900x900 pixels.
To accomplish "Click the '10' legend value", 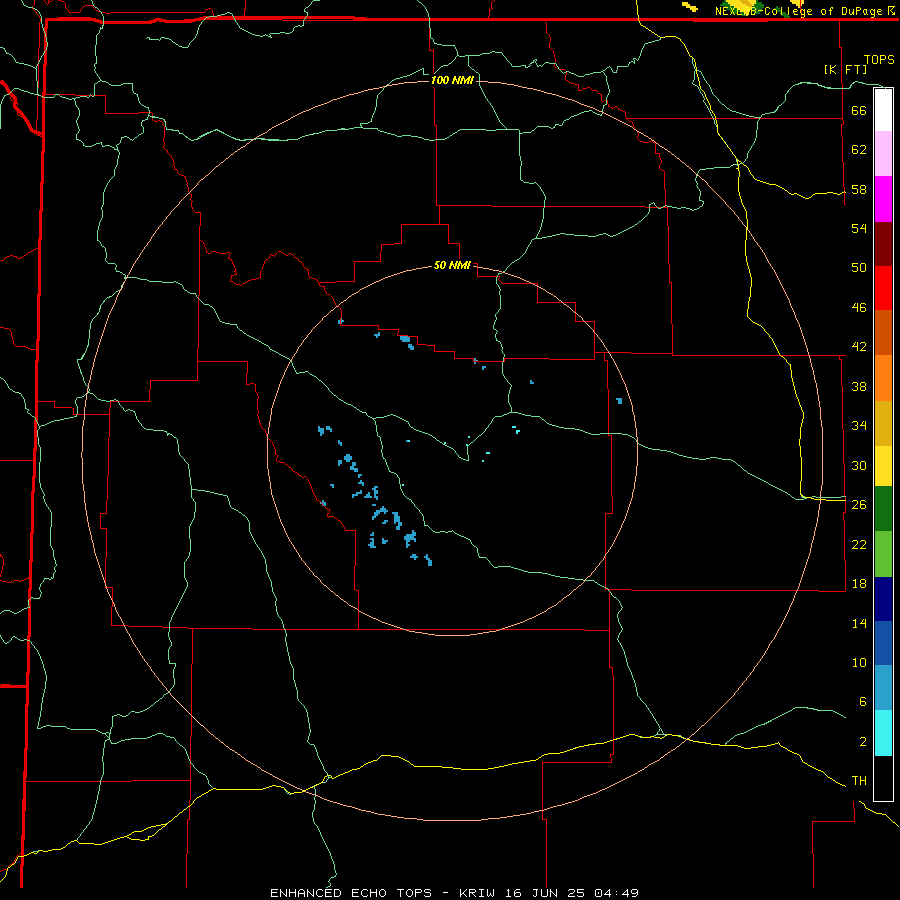I will [859, 662].
